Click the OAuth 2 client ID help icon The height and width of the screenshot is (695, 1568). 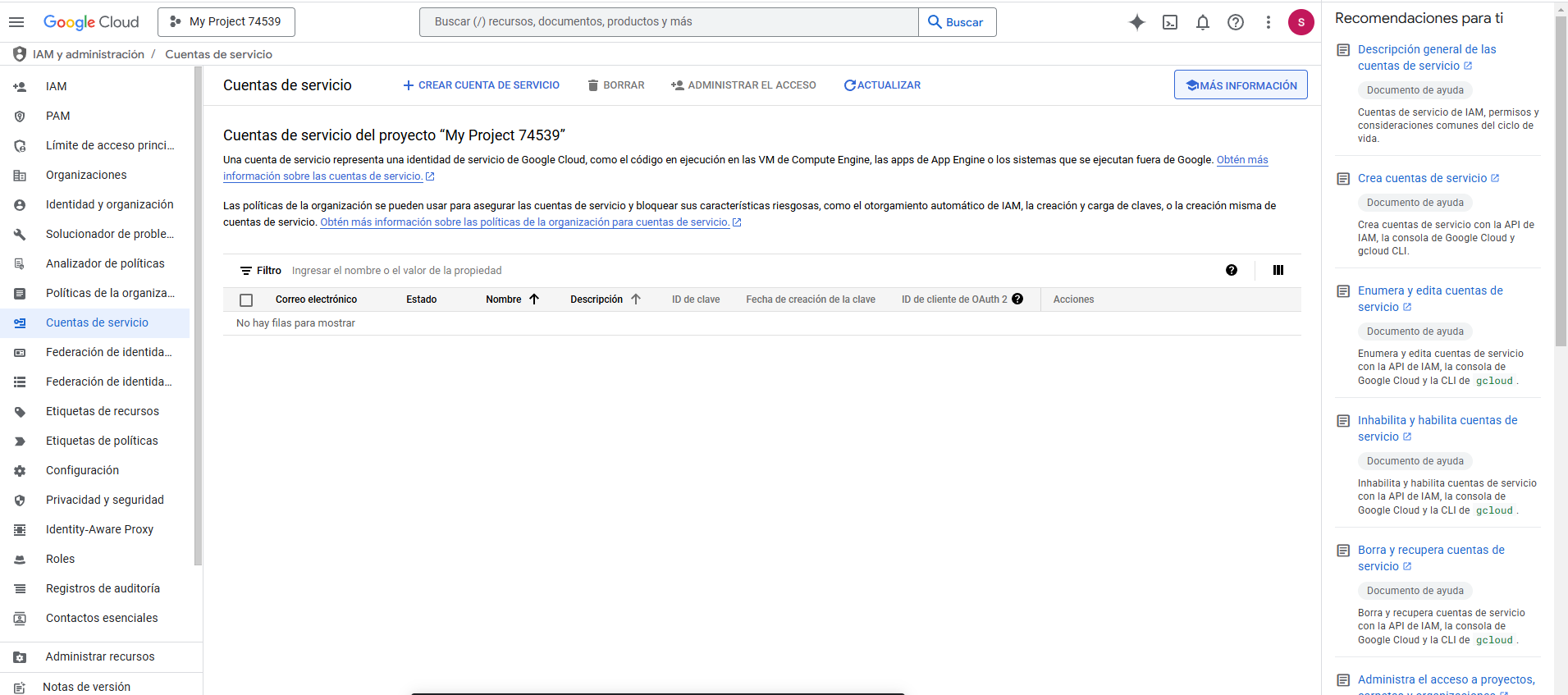pos(1017,299)
